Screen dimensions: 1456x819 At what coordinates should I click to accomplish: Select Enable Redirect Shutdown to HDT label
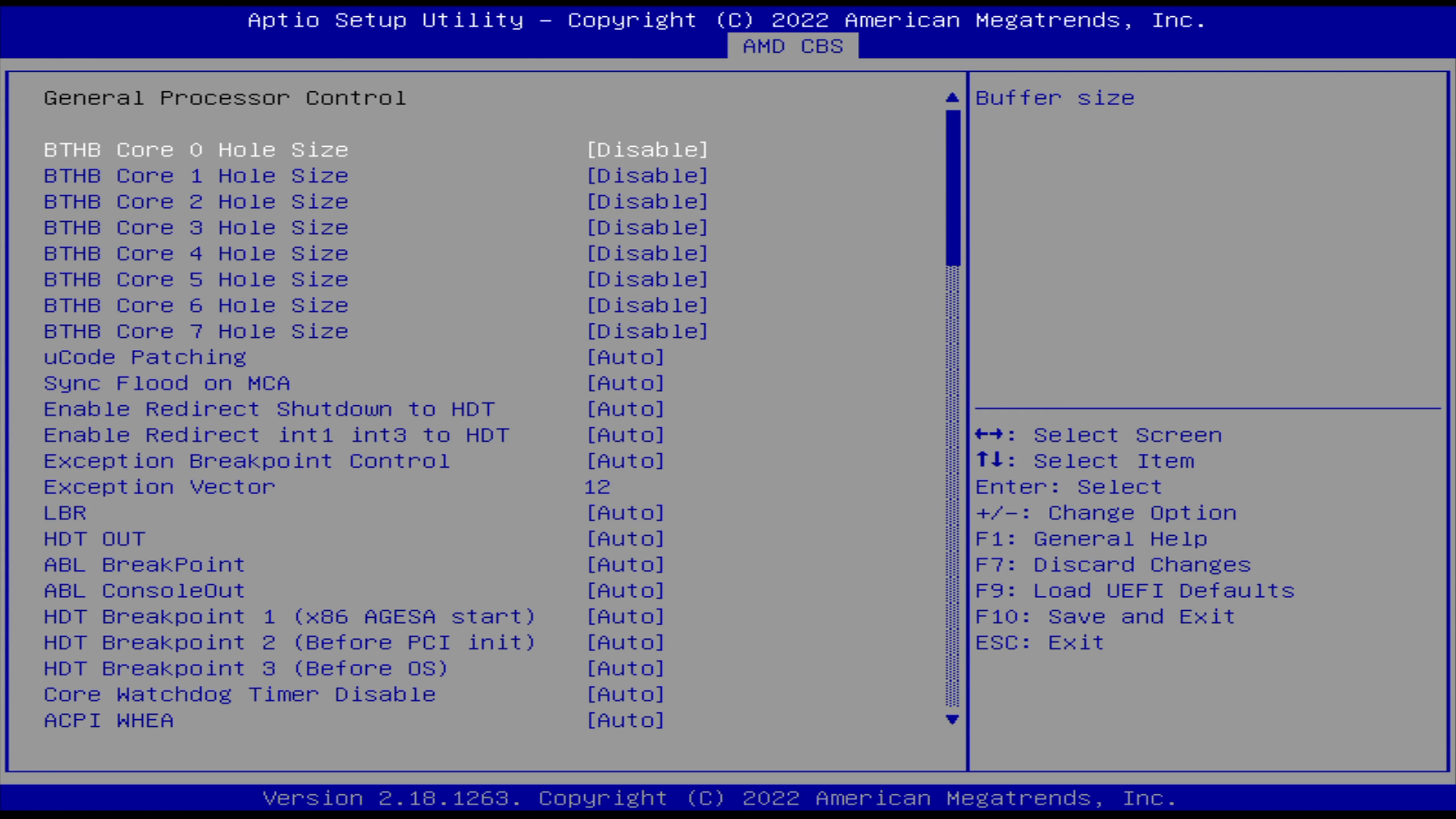tap(269, 409)
